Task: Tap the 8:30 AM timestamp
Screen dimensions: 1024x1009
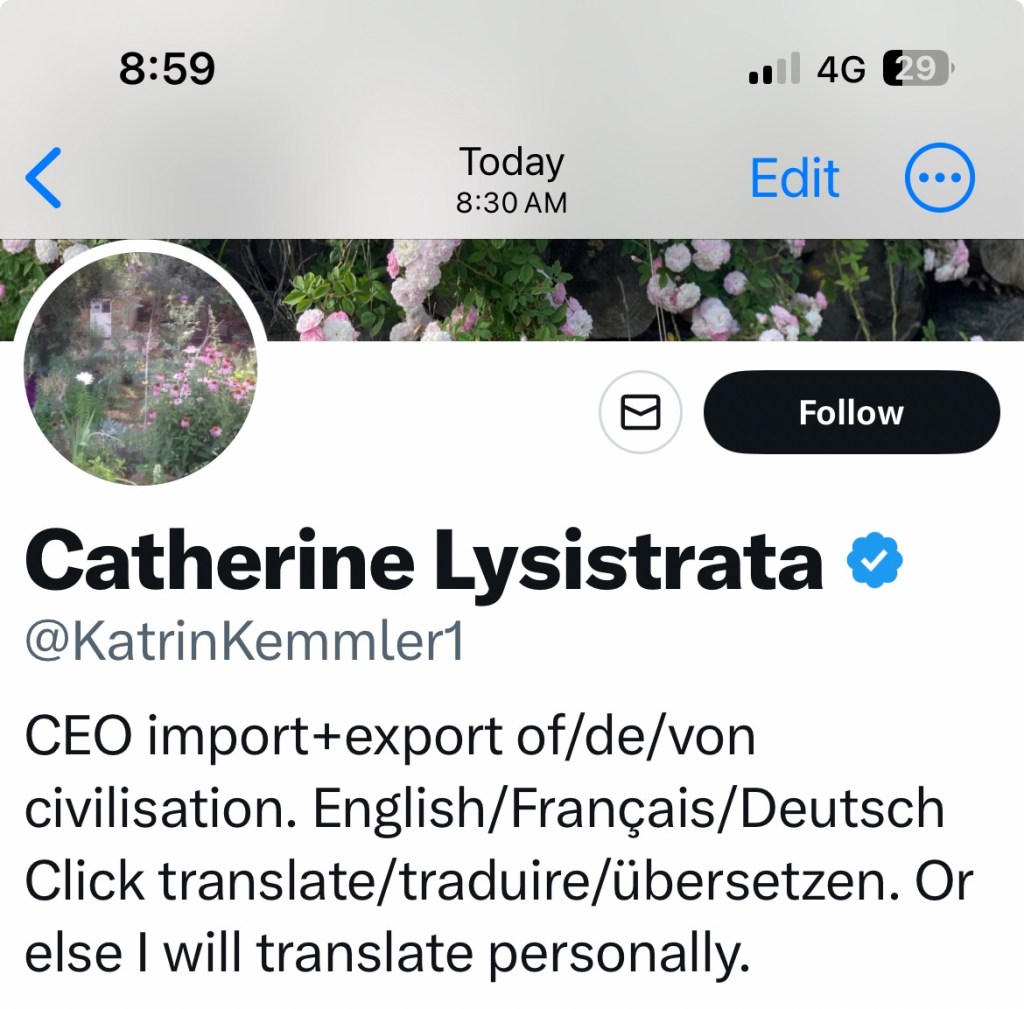Action: (x=511, y=204)
